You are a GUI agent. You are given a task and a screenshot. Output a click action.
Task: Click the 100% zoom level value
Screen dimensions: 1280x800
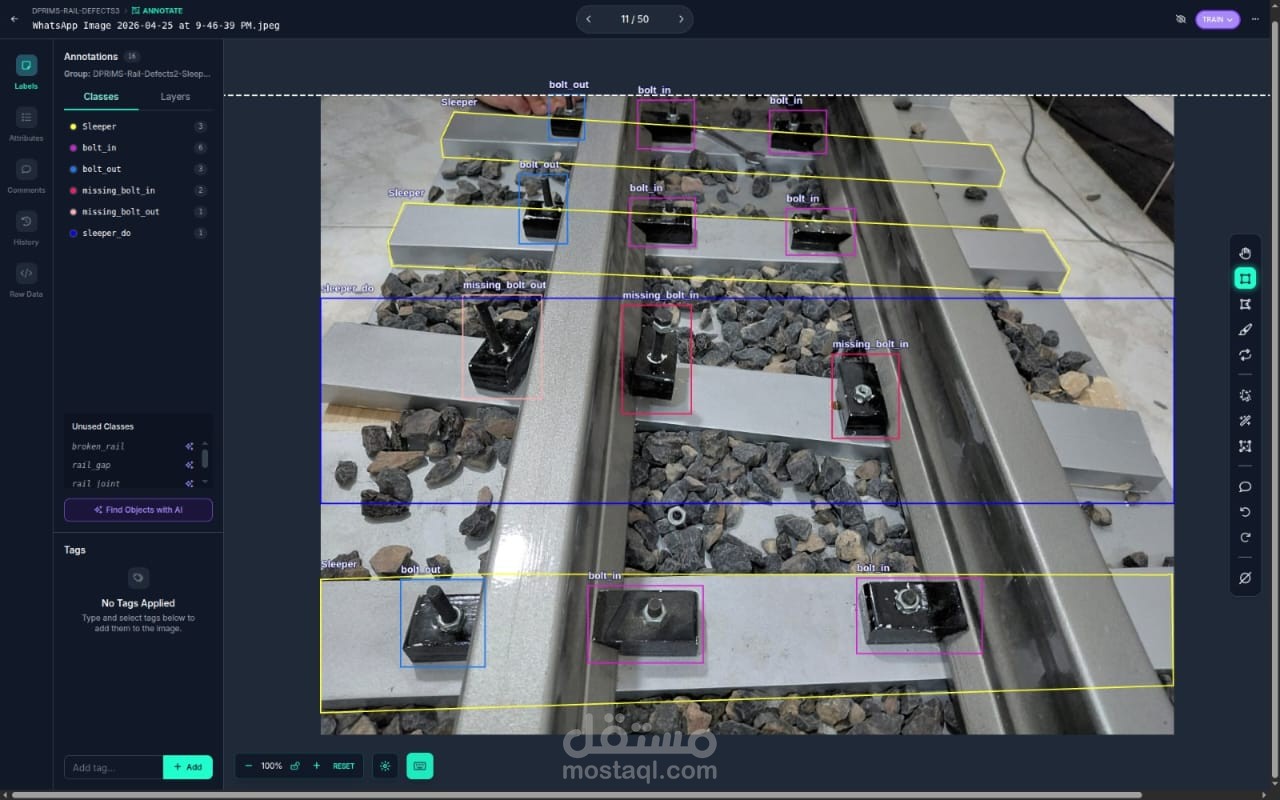click(271, 766)
